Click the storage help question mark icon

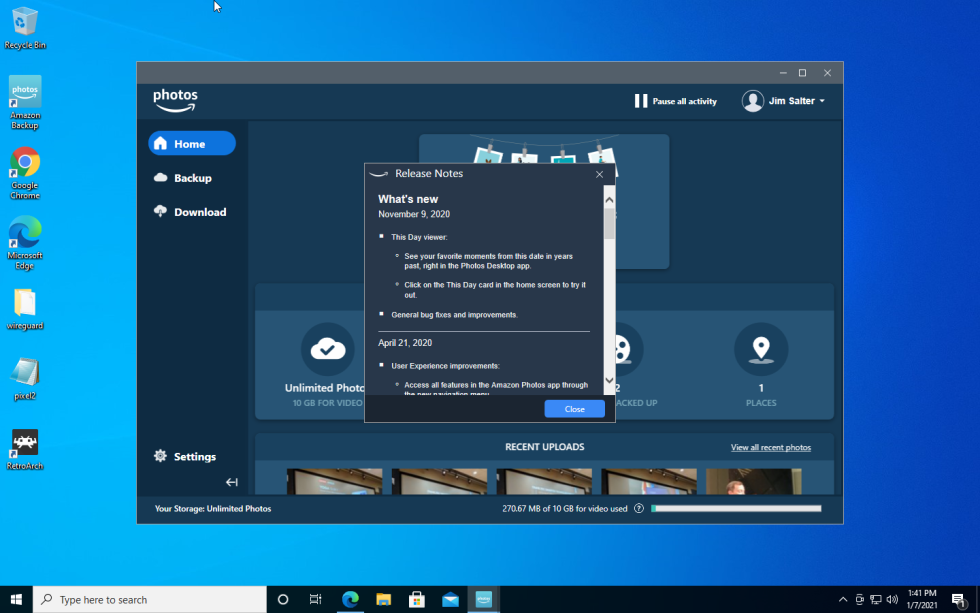click(639, 509)
